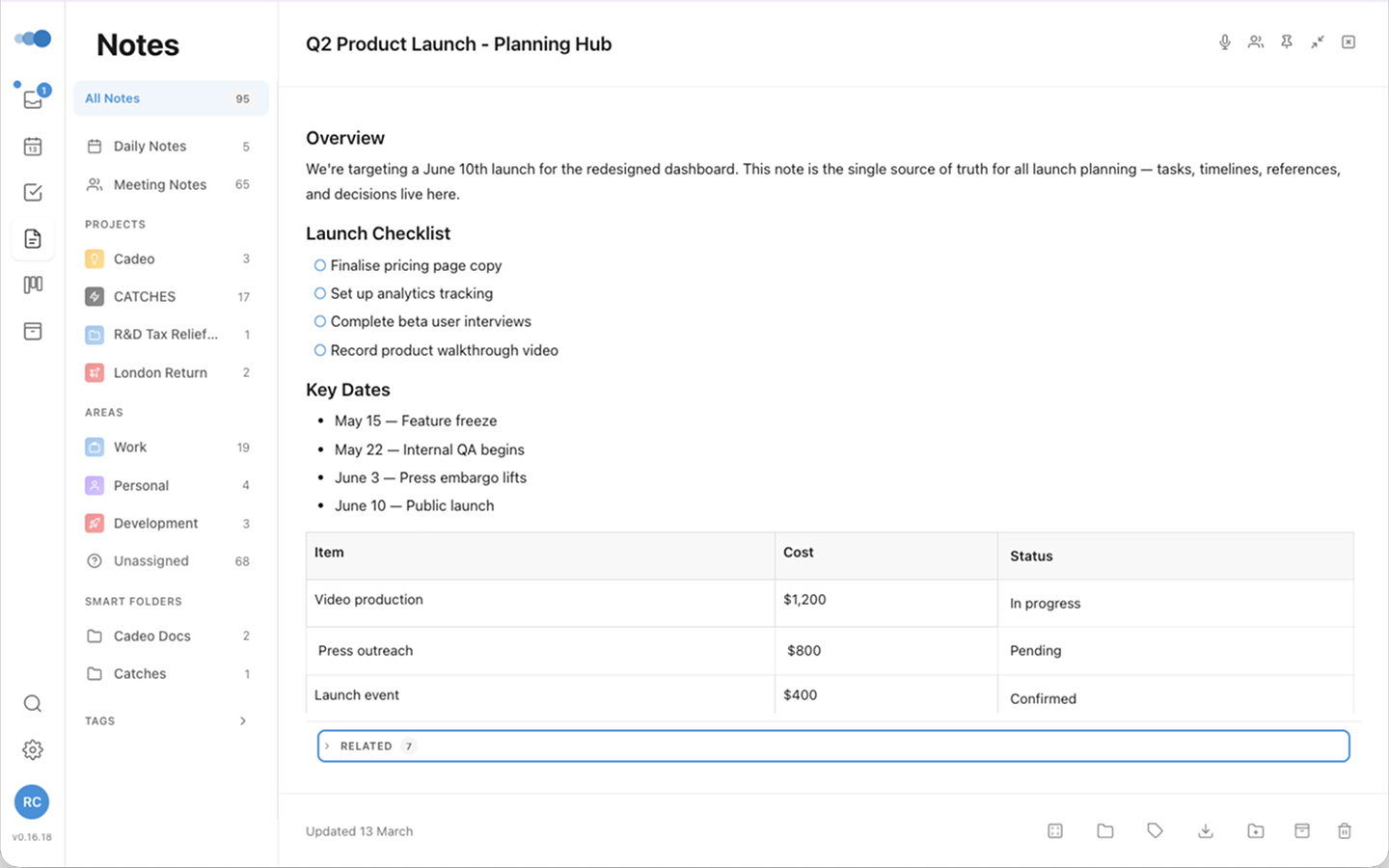Select All Notes in the sidebar

pos(113,98)
